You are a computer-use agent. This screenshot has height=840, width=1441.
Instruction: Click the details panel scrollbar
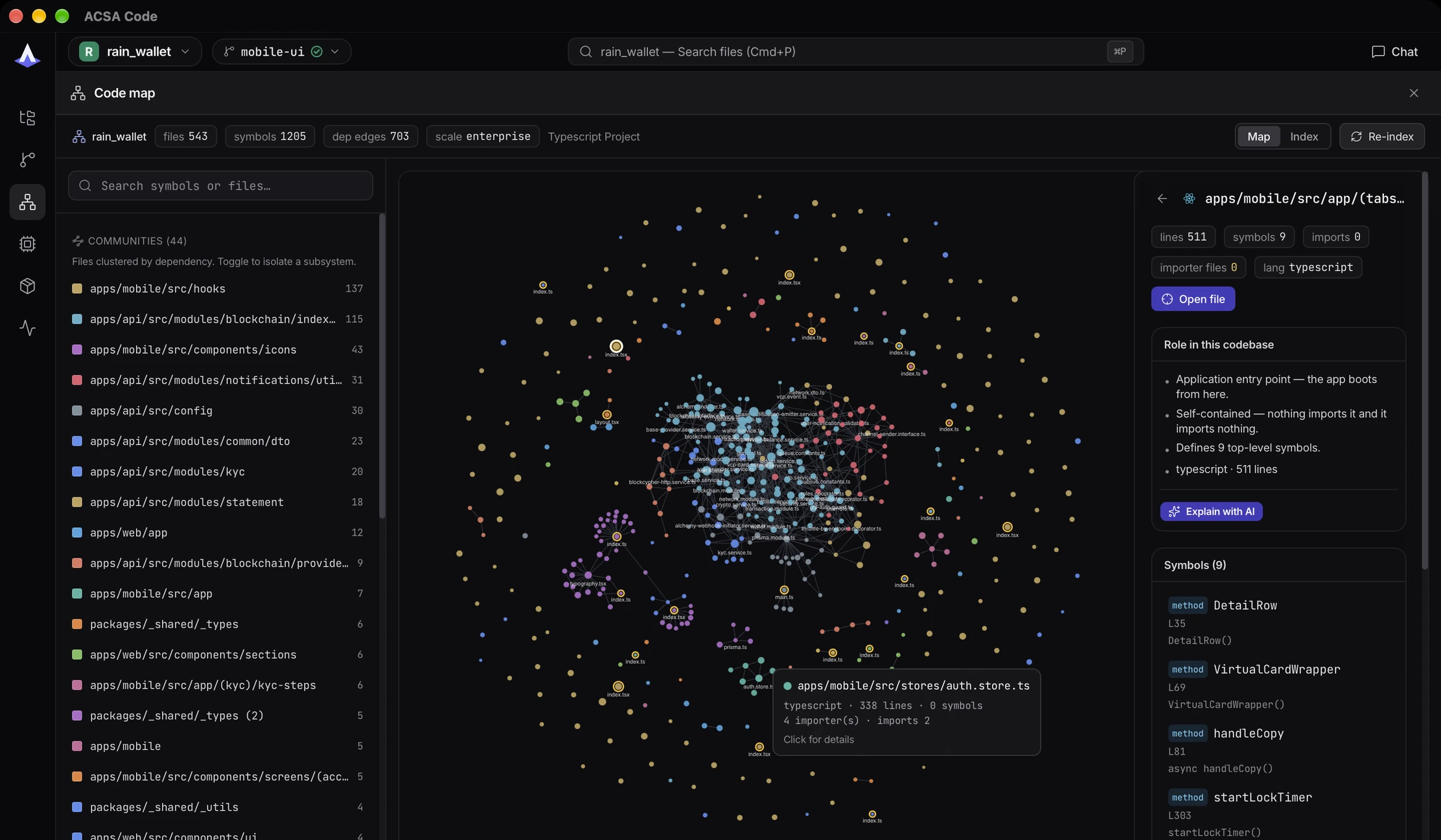(1425, 370)
